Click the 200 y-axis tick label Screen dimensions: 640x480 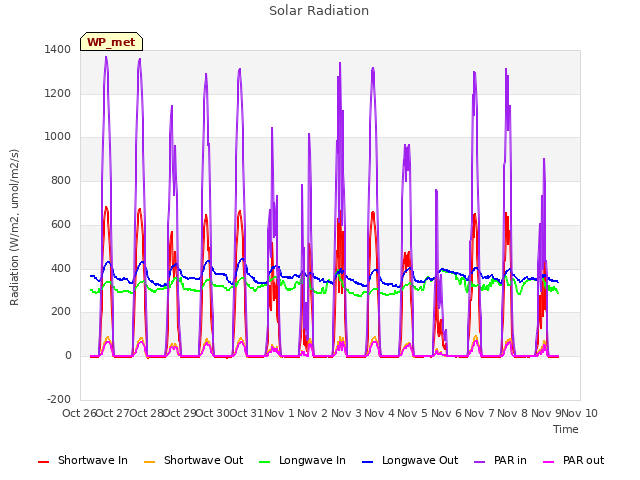tap(61, 312)
